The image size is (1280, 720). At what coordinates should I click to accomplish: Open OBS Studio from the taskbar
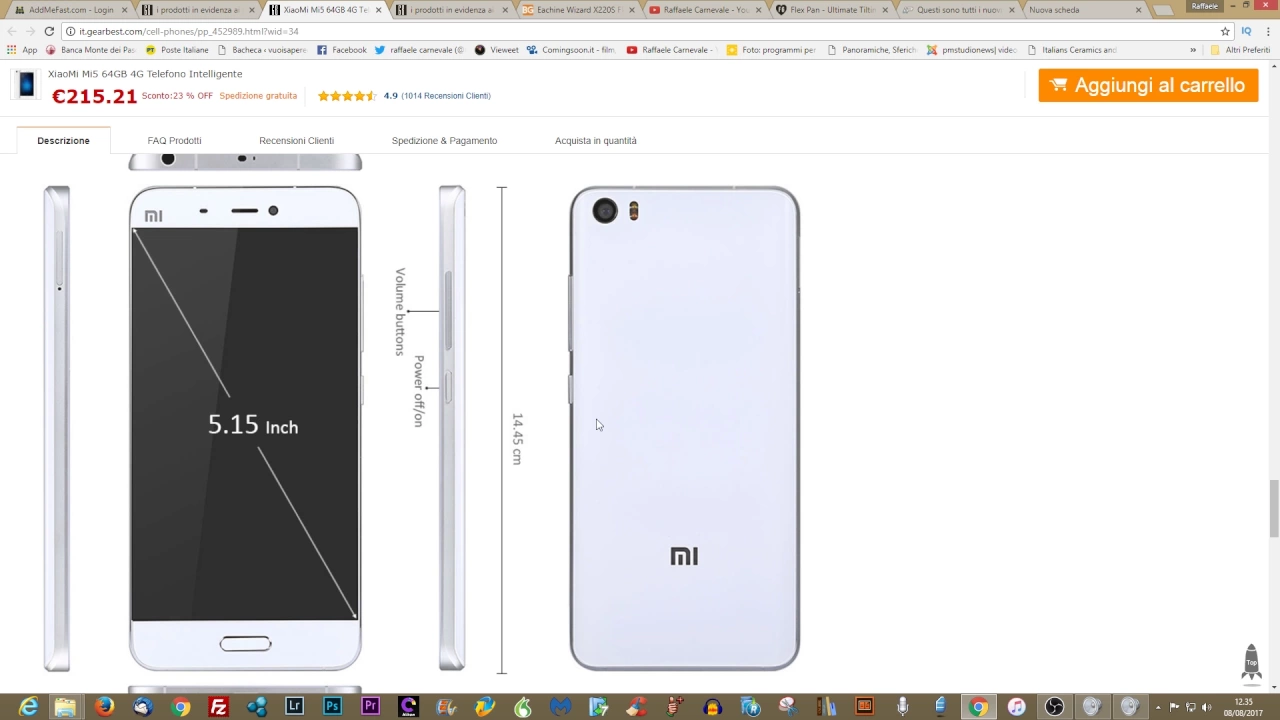(1054, 707)
